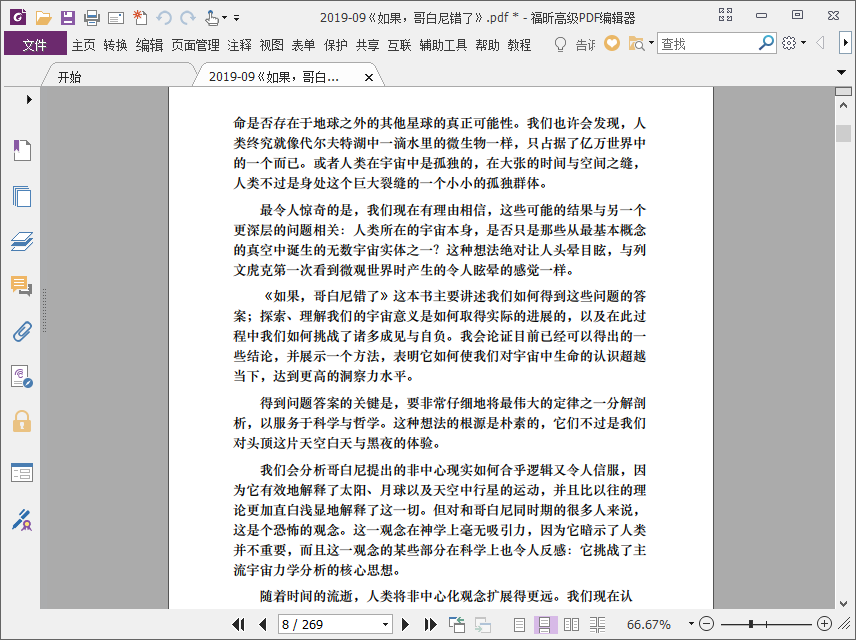The image size is (856, 640).
Task: Expand the left navigation panel arrow
Action: click(29, 99)
